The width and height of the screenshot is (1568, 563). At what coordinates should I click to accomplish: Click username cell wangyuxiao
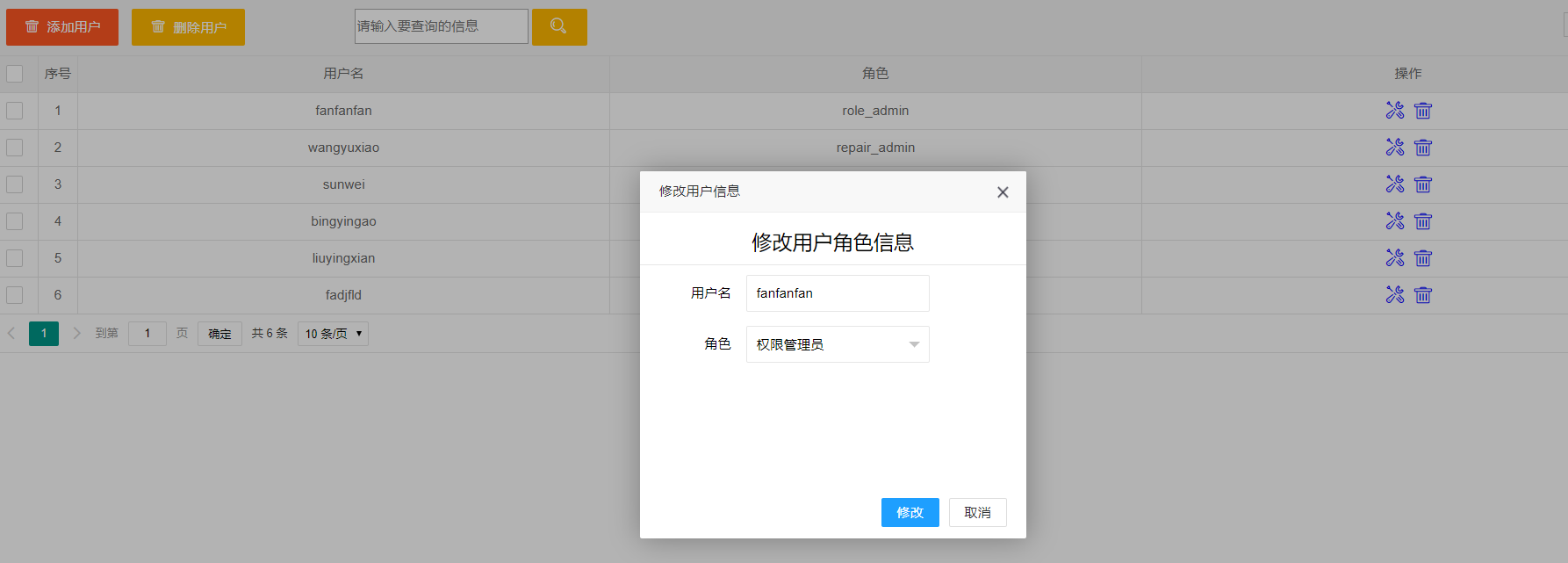click(x=343, y=148)
